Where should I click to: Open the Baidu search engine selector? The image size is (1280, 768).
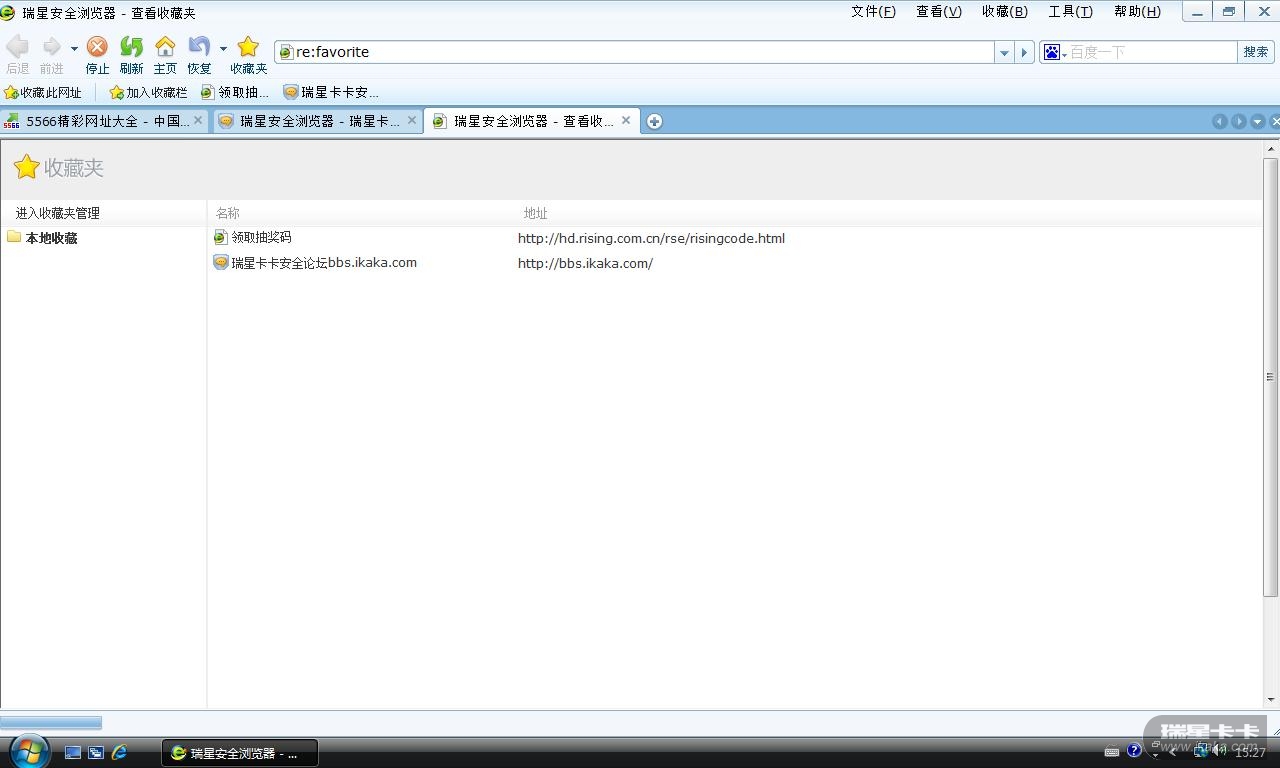1054,52
